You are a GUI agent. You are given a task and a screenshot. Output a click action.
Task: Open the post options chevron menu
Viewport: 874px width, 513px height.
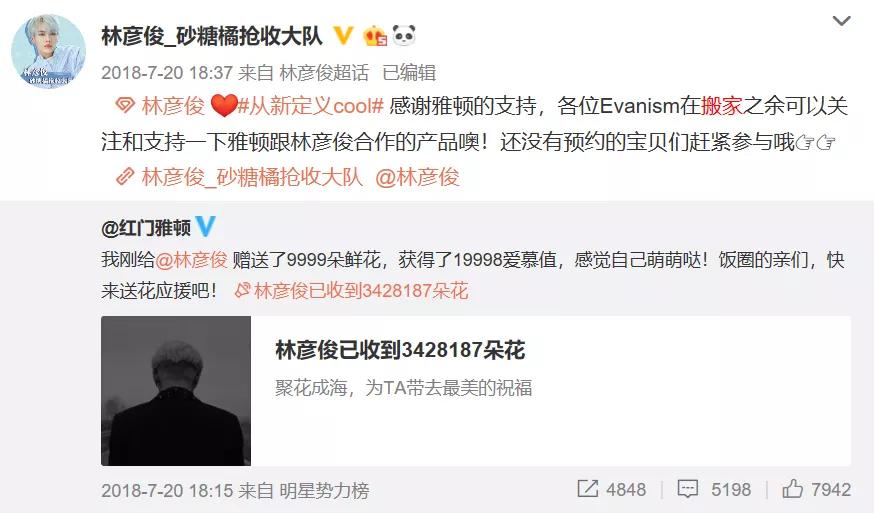point(841,21)
